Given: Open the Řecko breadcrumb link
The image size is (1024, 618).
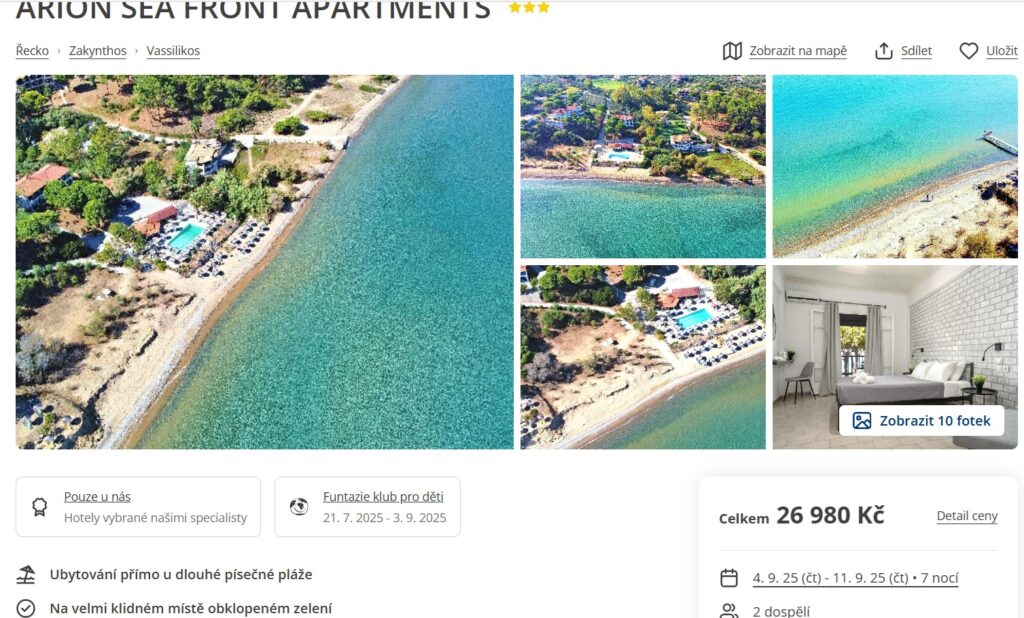Looking at the screenshot, I should tap(32, 51).
